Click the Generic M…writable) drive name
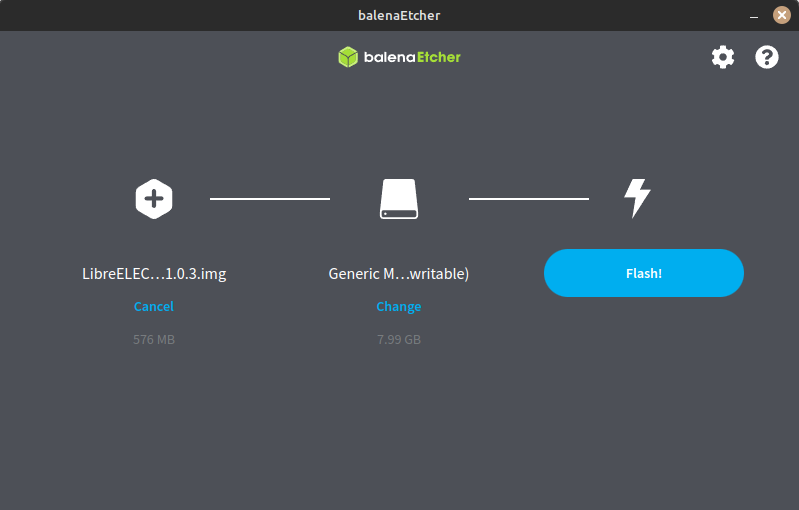Viewport: 799px width, 510px height. [399, 274]
